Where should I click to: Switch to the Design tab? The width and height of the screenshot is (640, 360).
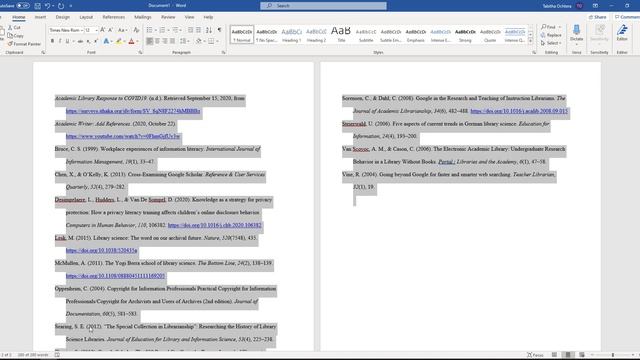(x=62, y=17)
